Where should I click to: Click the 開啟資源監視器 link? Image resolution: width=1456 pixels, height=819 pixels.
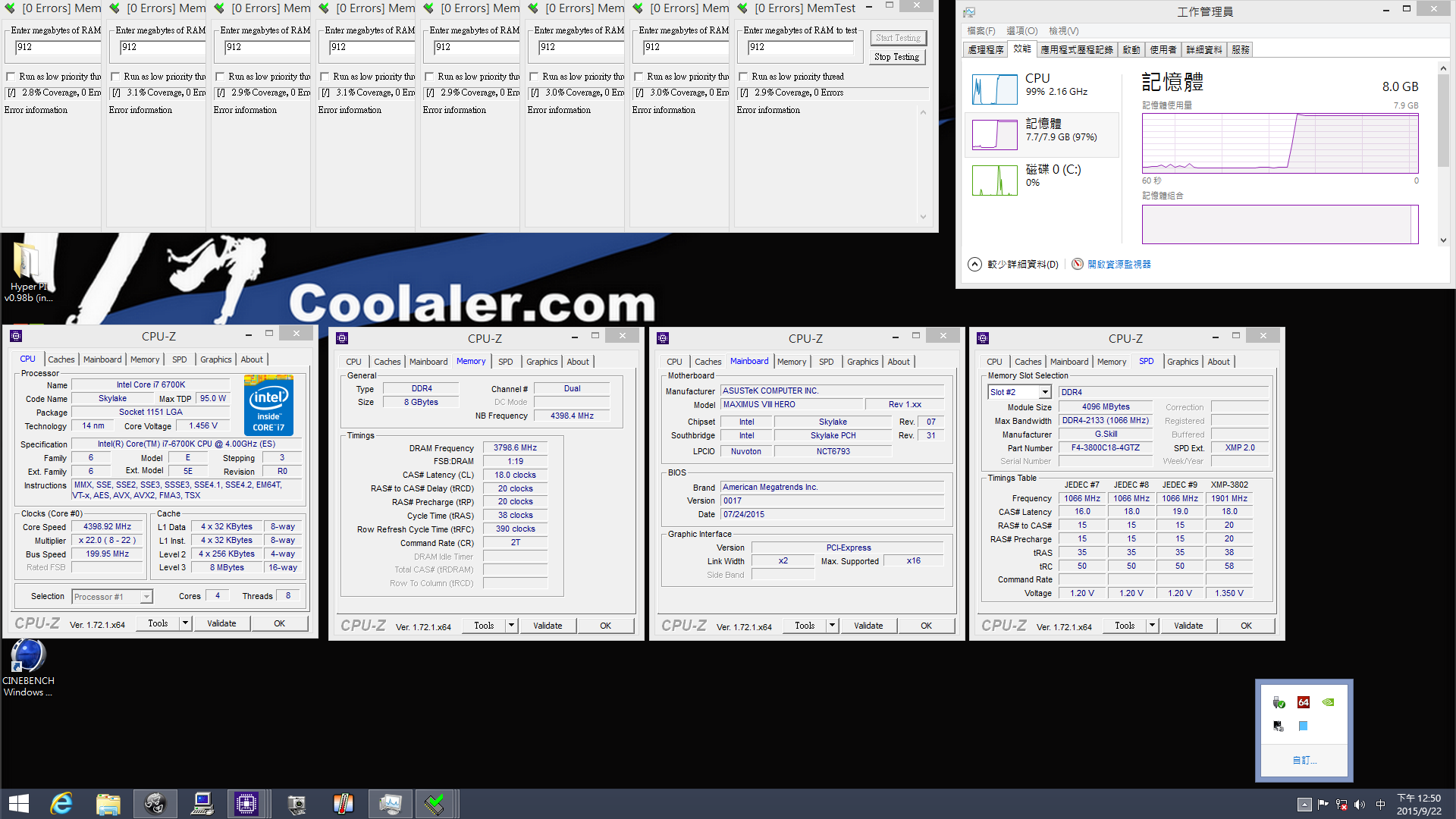1119,264
